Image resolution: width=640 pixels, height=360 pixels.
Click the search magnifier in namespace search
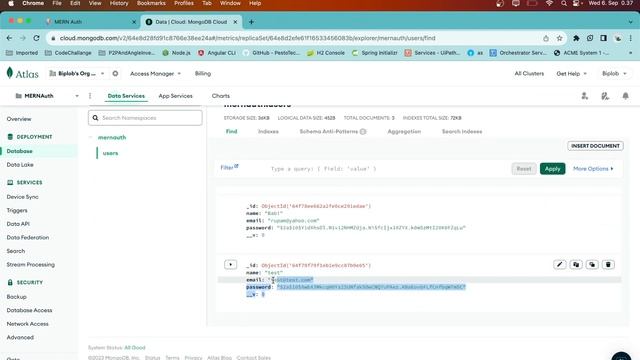(96, 118)
